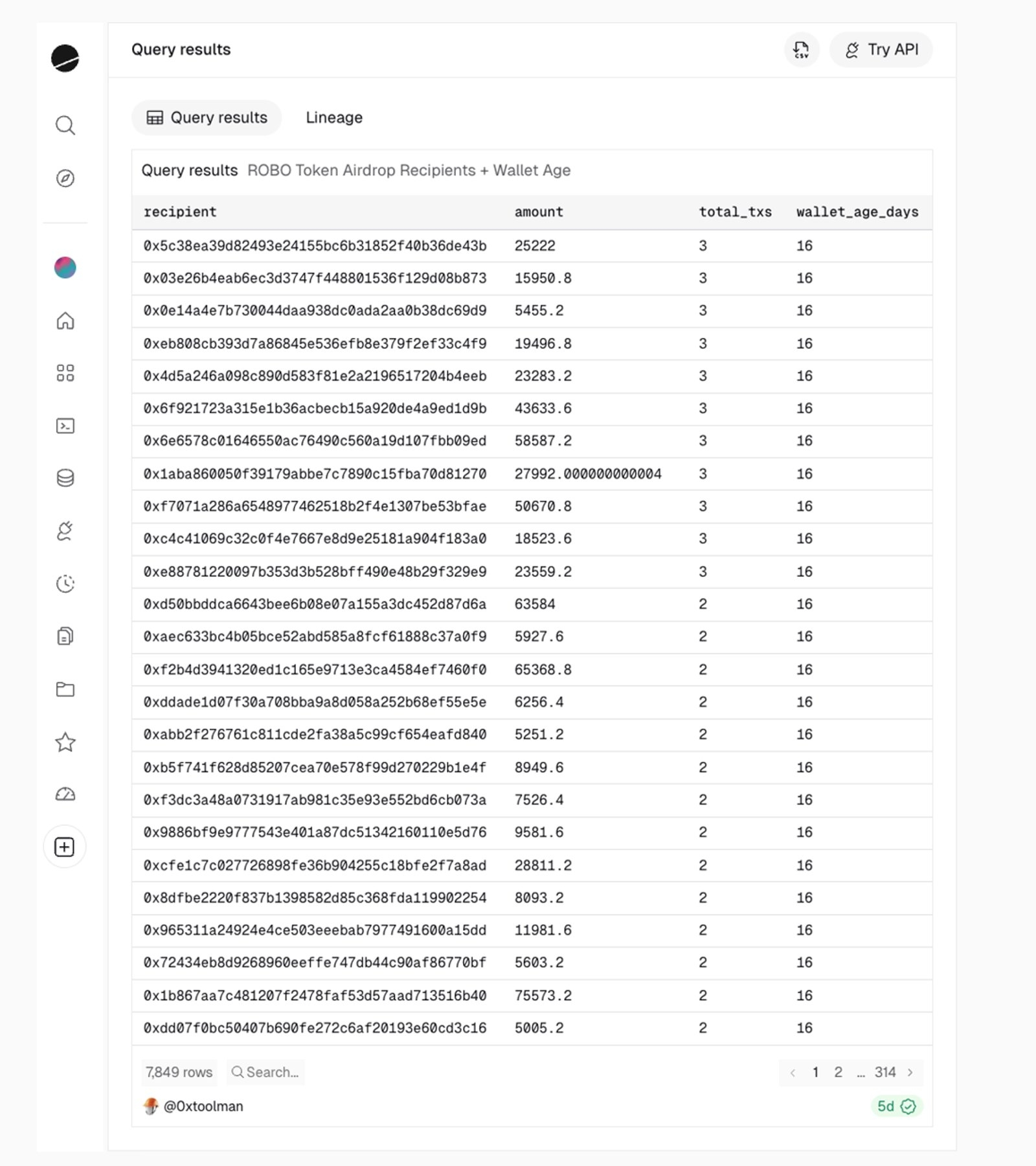The height and width of the screenshot is (1166, 1036).
Task: Download results via CSV export icon
Action: click(801, 50)
